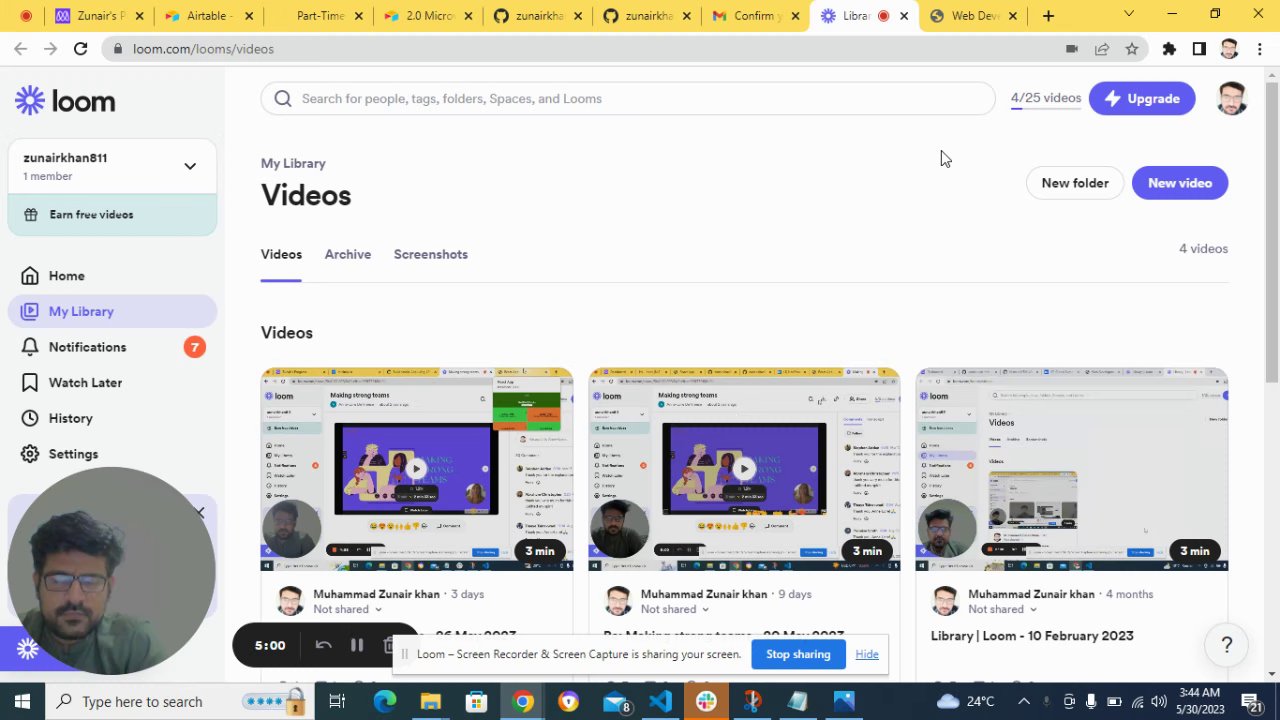Switch to the Airtable browser tab

click(208, 16)
